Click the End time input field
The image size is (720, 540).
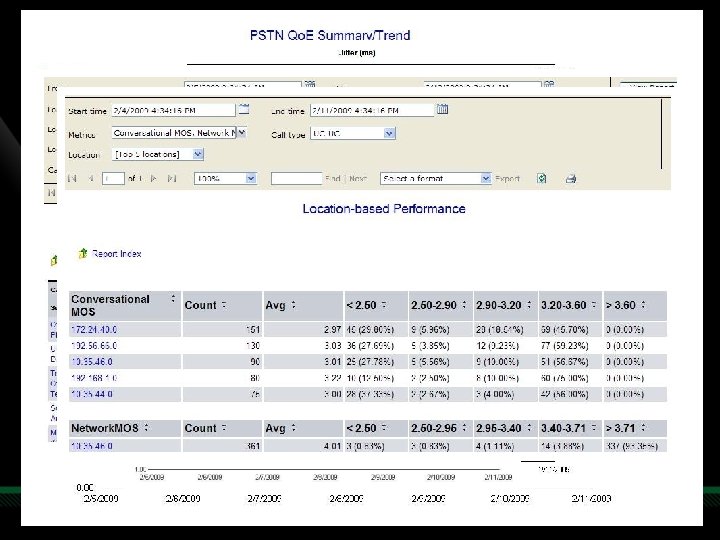372,110
